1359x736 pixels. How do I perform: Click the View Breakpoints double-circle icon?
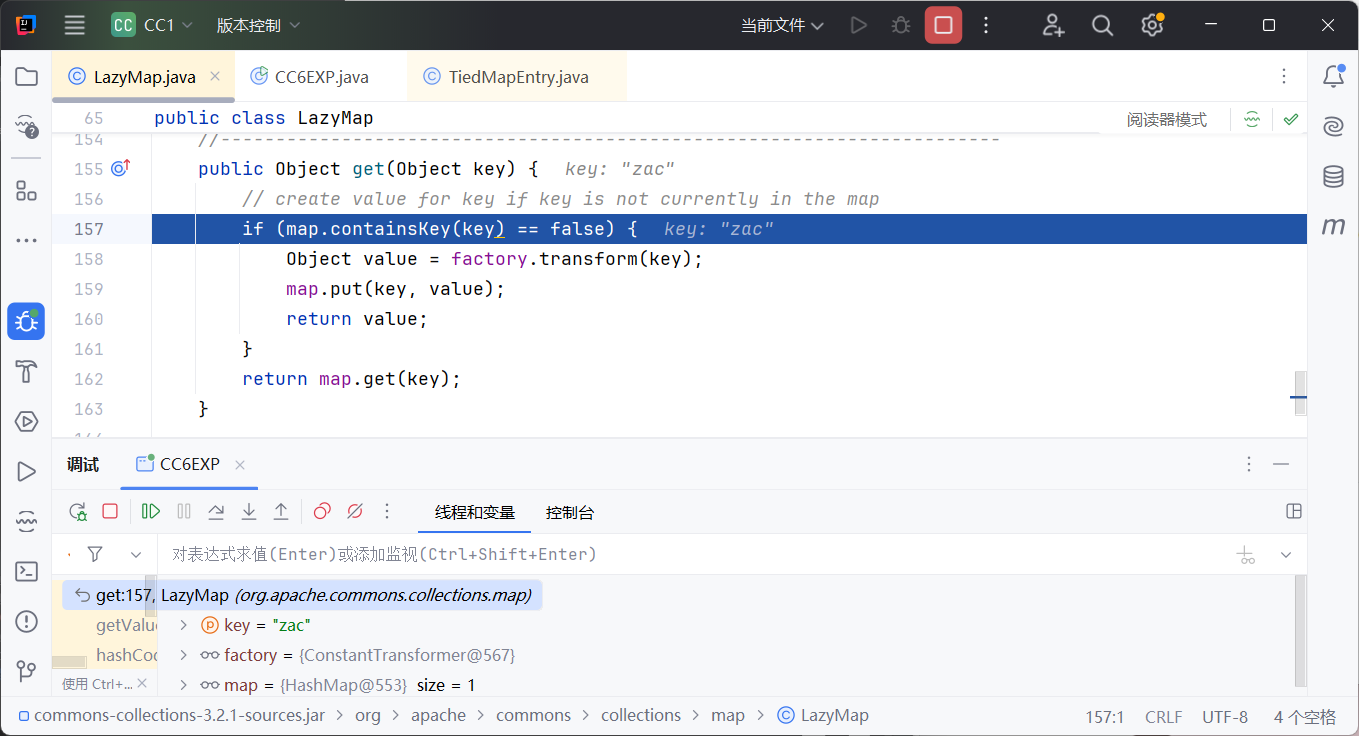(322, 512)
